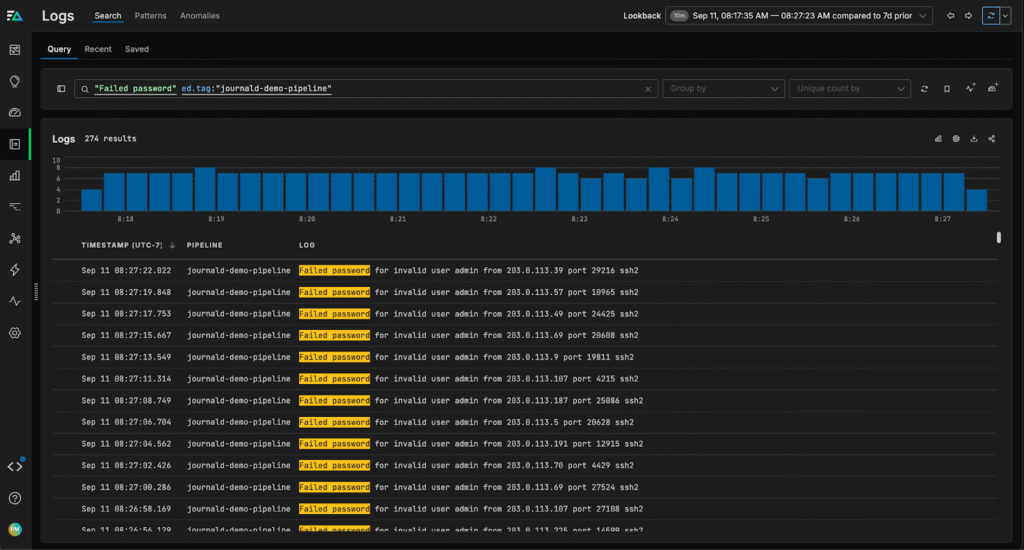Clear the search query with the X button

pyautogui.click(x=647, y=89)
